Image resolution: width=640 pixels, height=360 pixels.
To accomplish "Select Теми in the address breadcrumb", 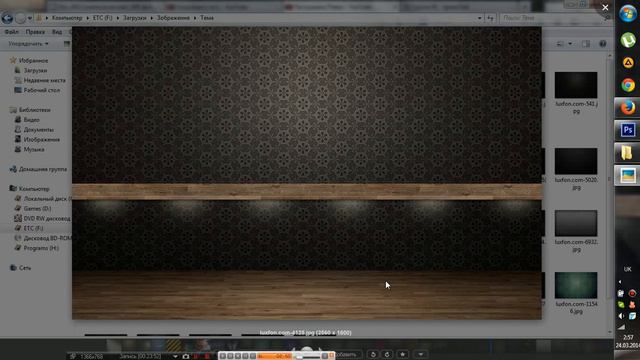I will pyautogui.click(x=207, y=18).
